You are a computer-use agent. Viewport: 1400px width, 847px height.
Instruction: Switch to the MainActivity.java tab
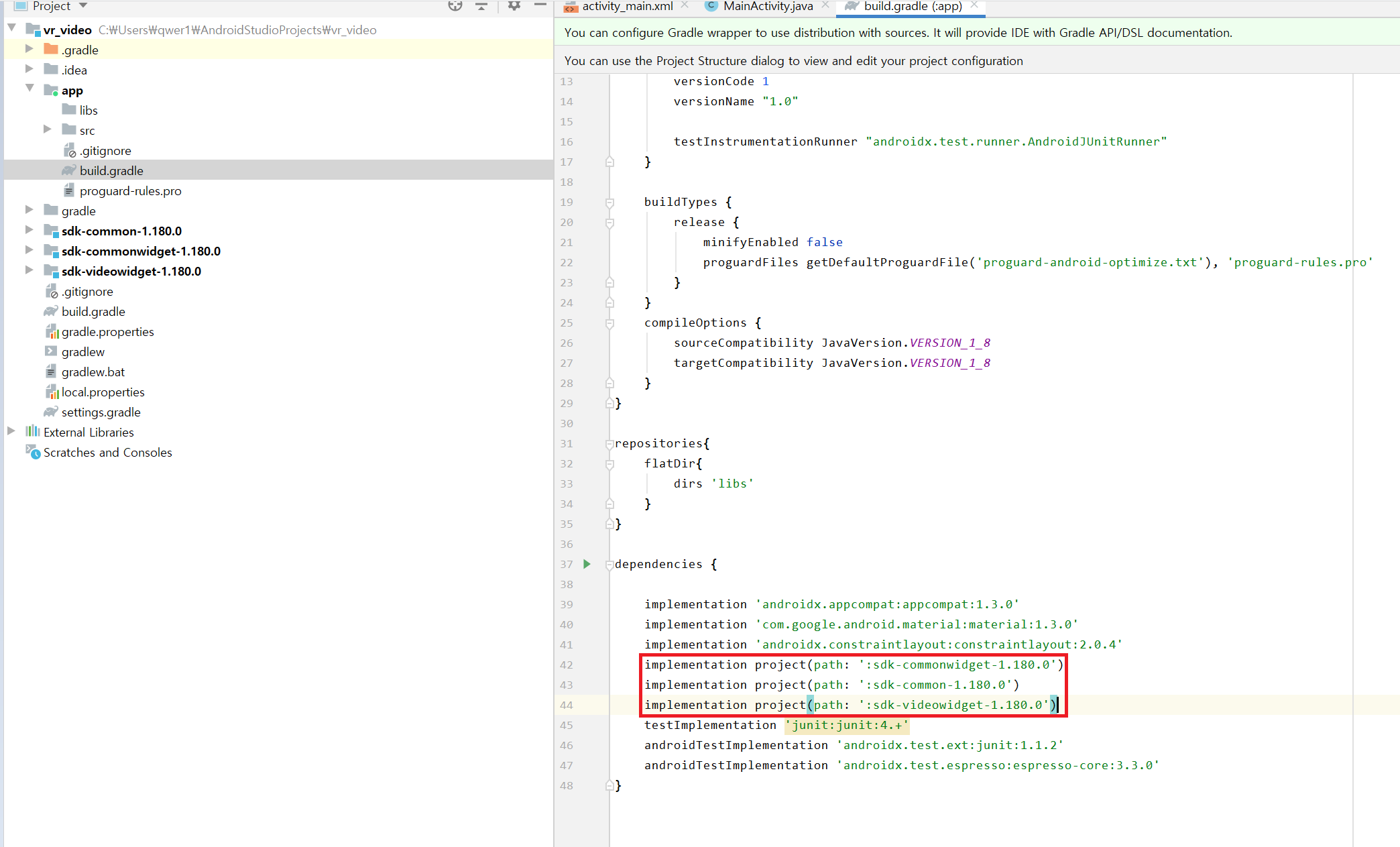767,6
